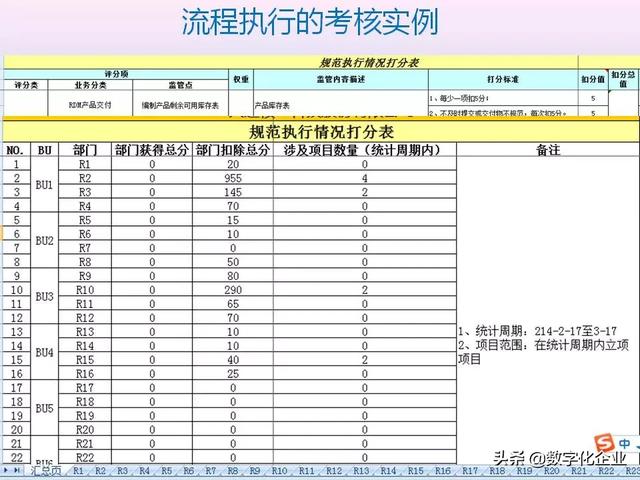Select R9's 部门扣除总分 cell showing 80
640x480 pixels.
click(x=233, y=276)
